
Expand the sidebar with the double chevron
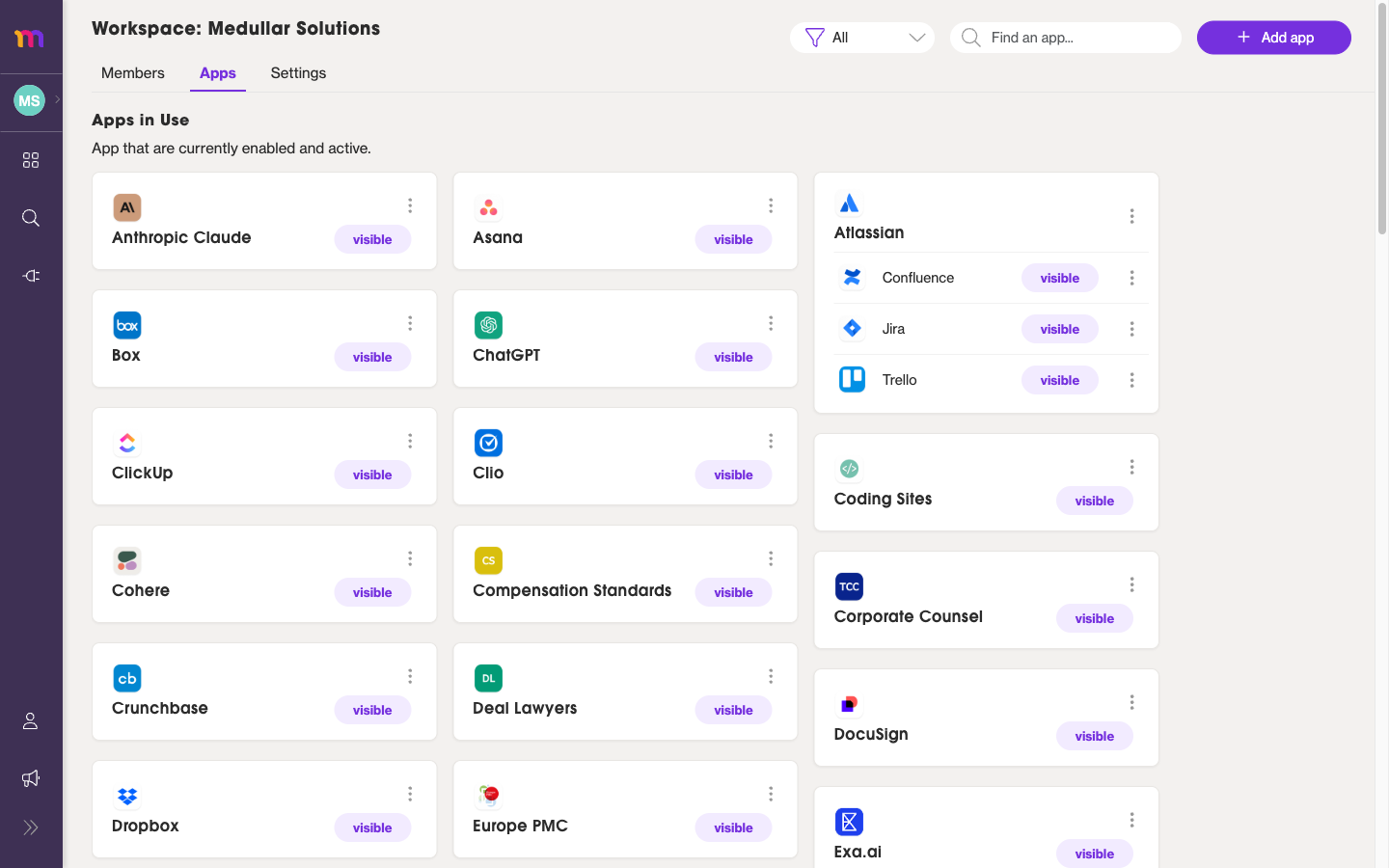point(31,827)
